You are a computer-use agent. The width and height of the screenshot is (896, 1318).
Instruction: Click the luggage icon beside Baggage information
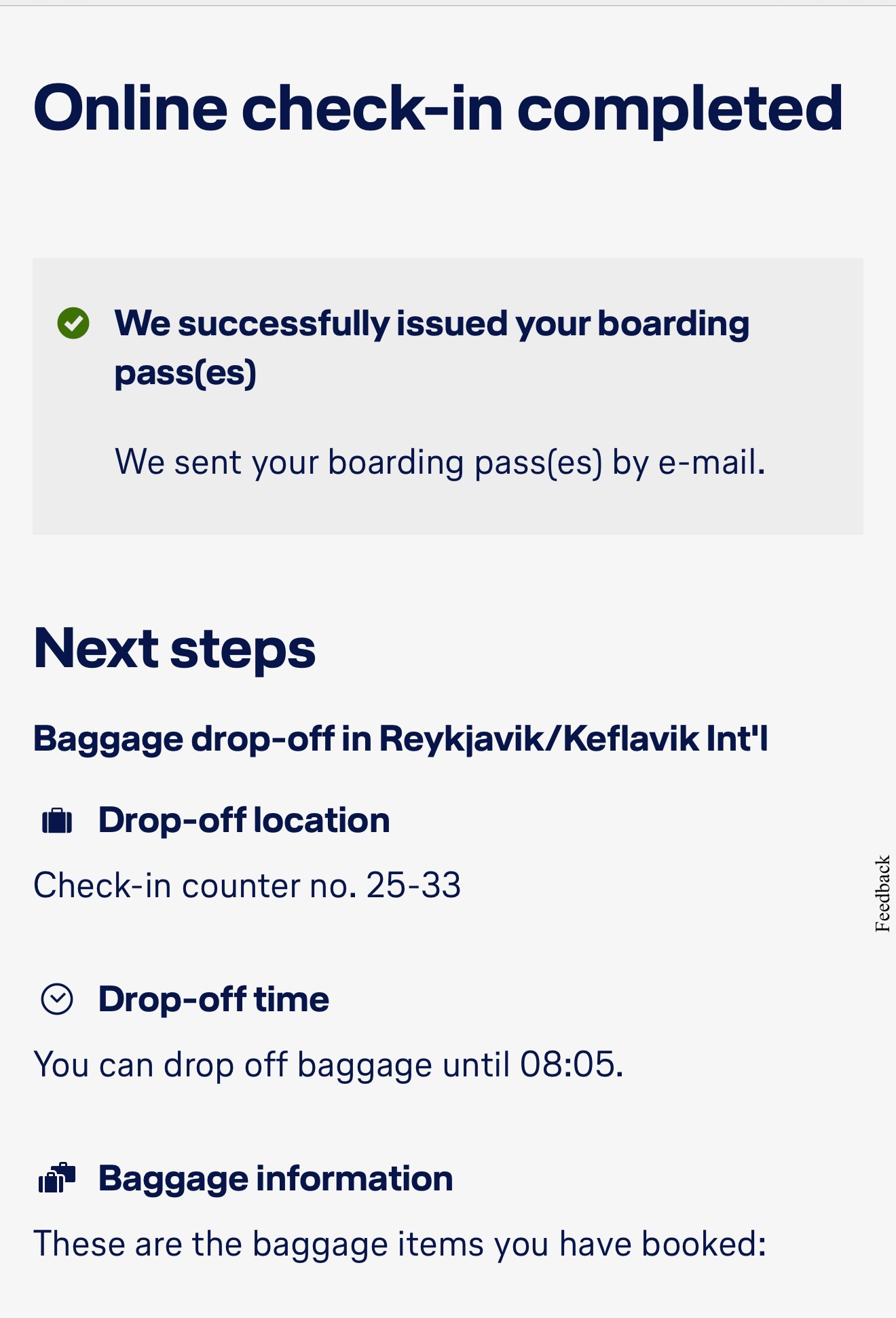tap(57, 1178)
